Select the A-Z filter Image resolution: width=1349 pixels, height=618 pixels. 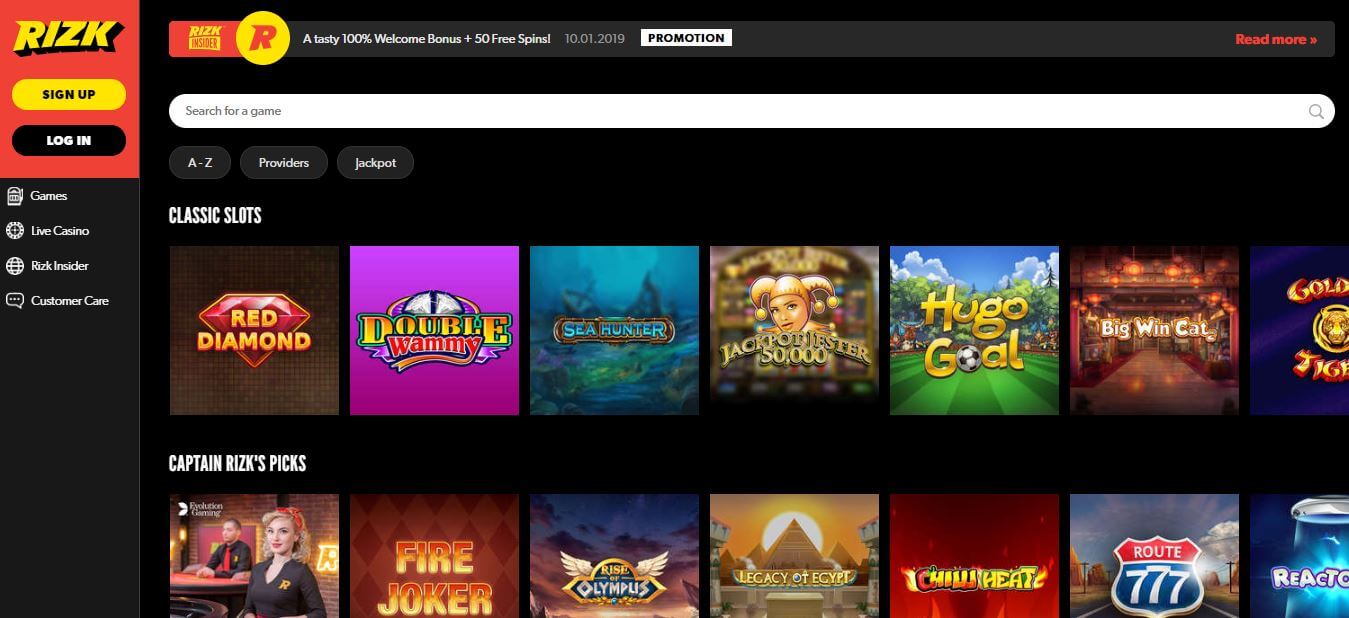click(x=200, y=163)
